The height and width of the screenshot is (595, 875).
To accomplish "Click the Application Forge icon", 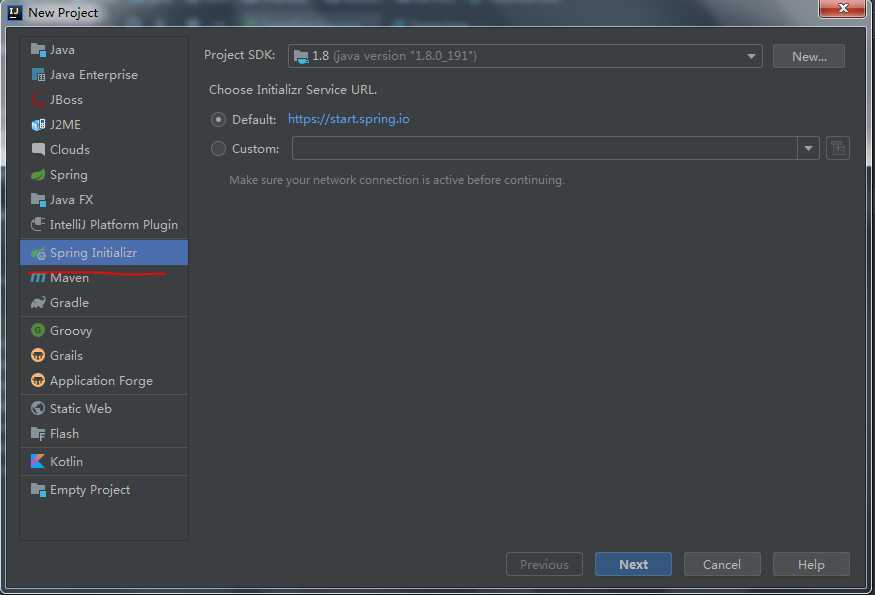I will click(38, 381).
